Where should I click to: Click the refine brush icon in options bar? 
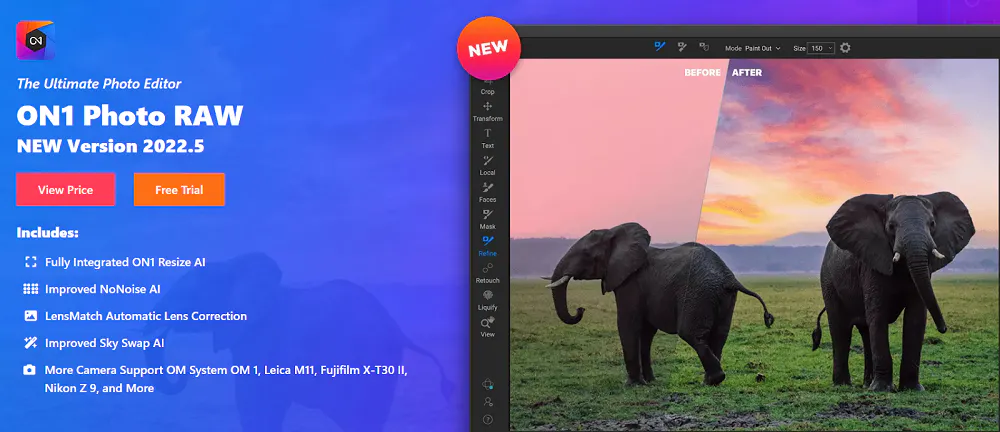tap(659, 47)
